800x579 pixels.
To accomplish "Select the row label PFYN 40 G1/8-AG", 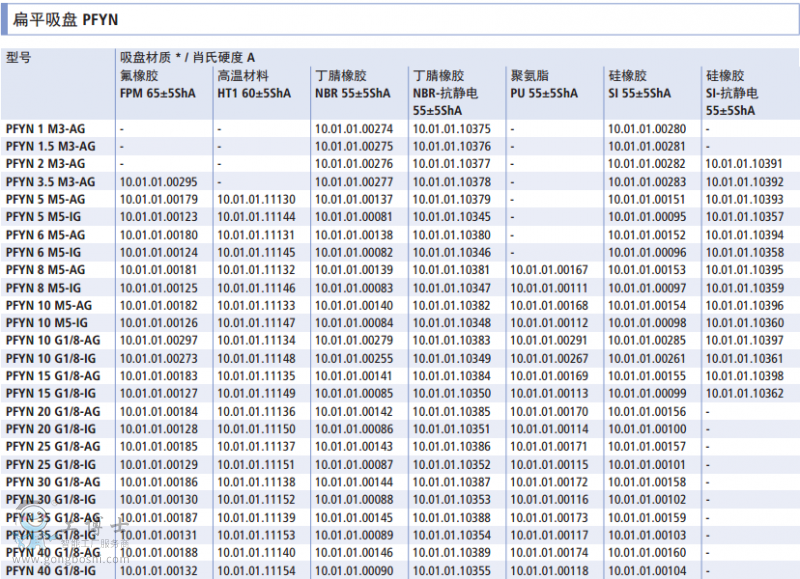I will (53, 552).
